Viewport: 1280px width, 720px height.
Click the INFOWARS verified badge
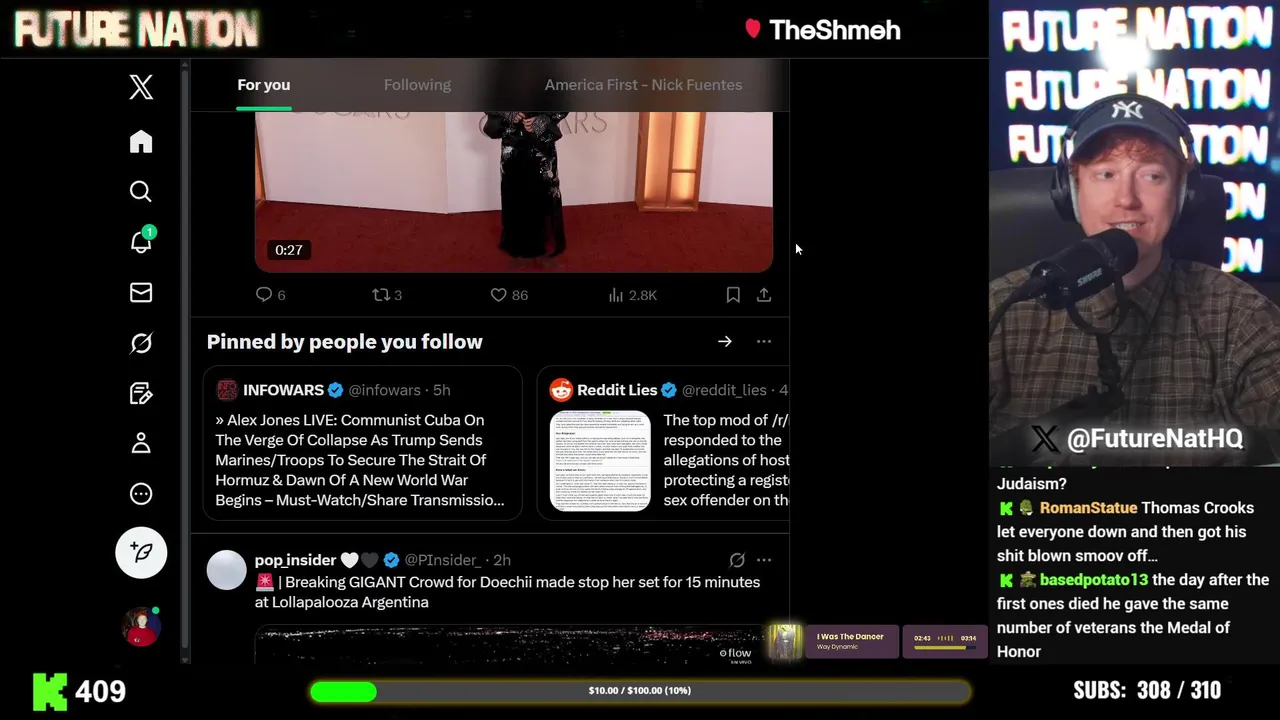[x=336, y=390]
